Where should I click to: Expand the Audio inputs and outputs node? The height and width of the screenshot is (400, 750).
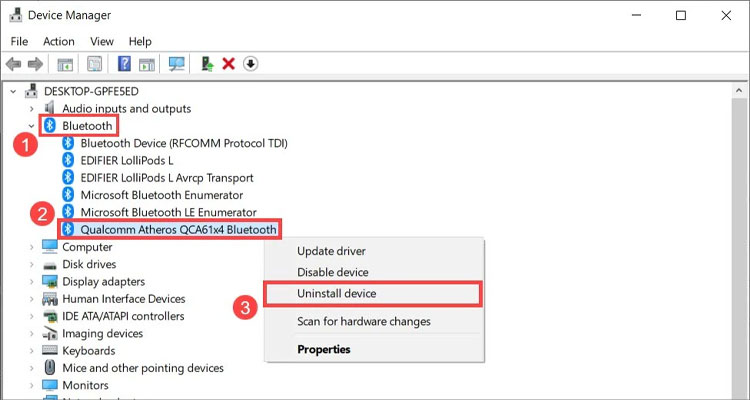[31, 108]
